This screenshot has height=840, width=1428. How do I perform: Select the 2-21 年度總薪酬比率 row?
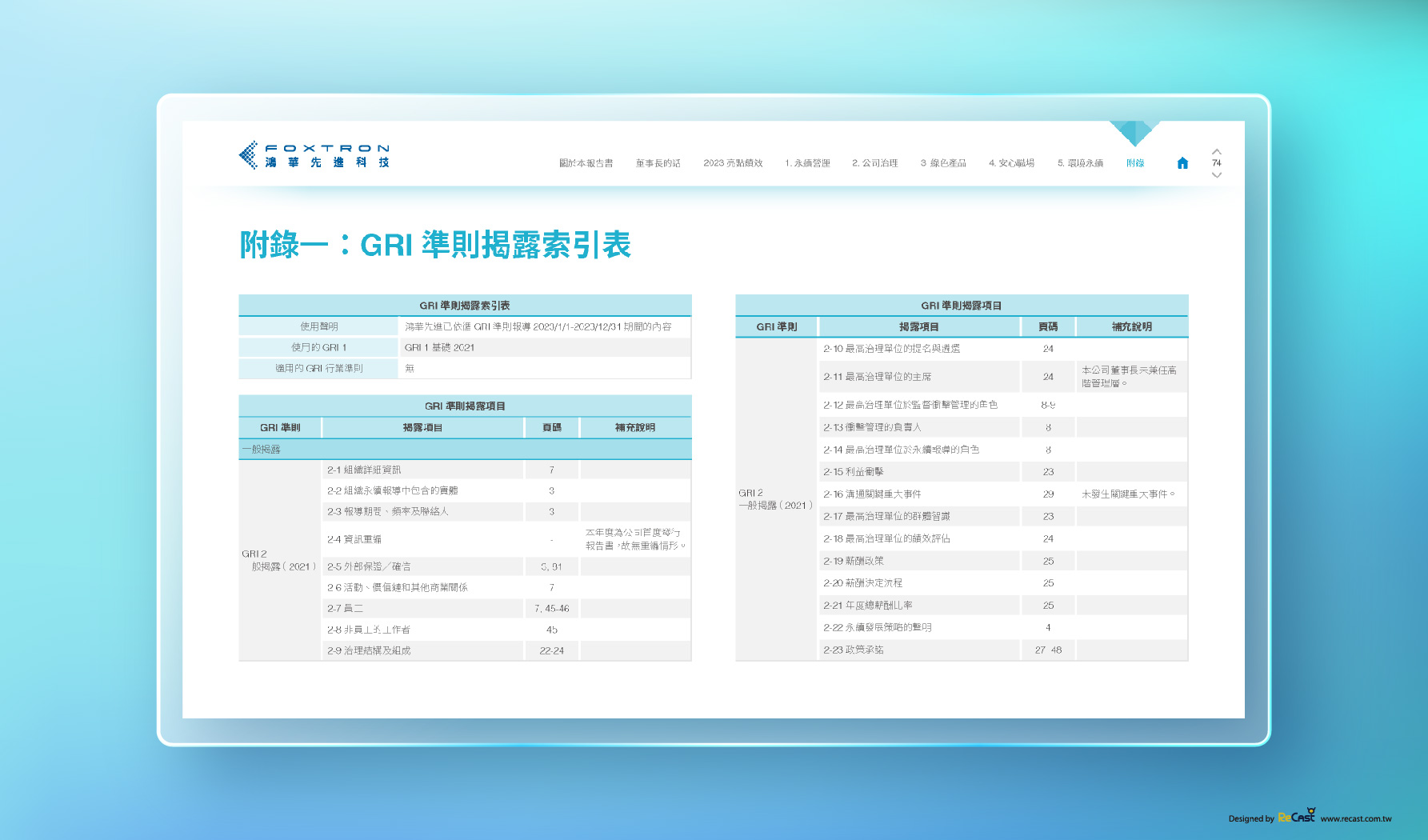[1003, 606]
